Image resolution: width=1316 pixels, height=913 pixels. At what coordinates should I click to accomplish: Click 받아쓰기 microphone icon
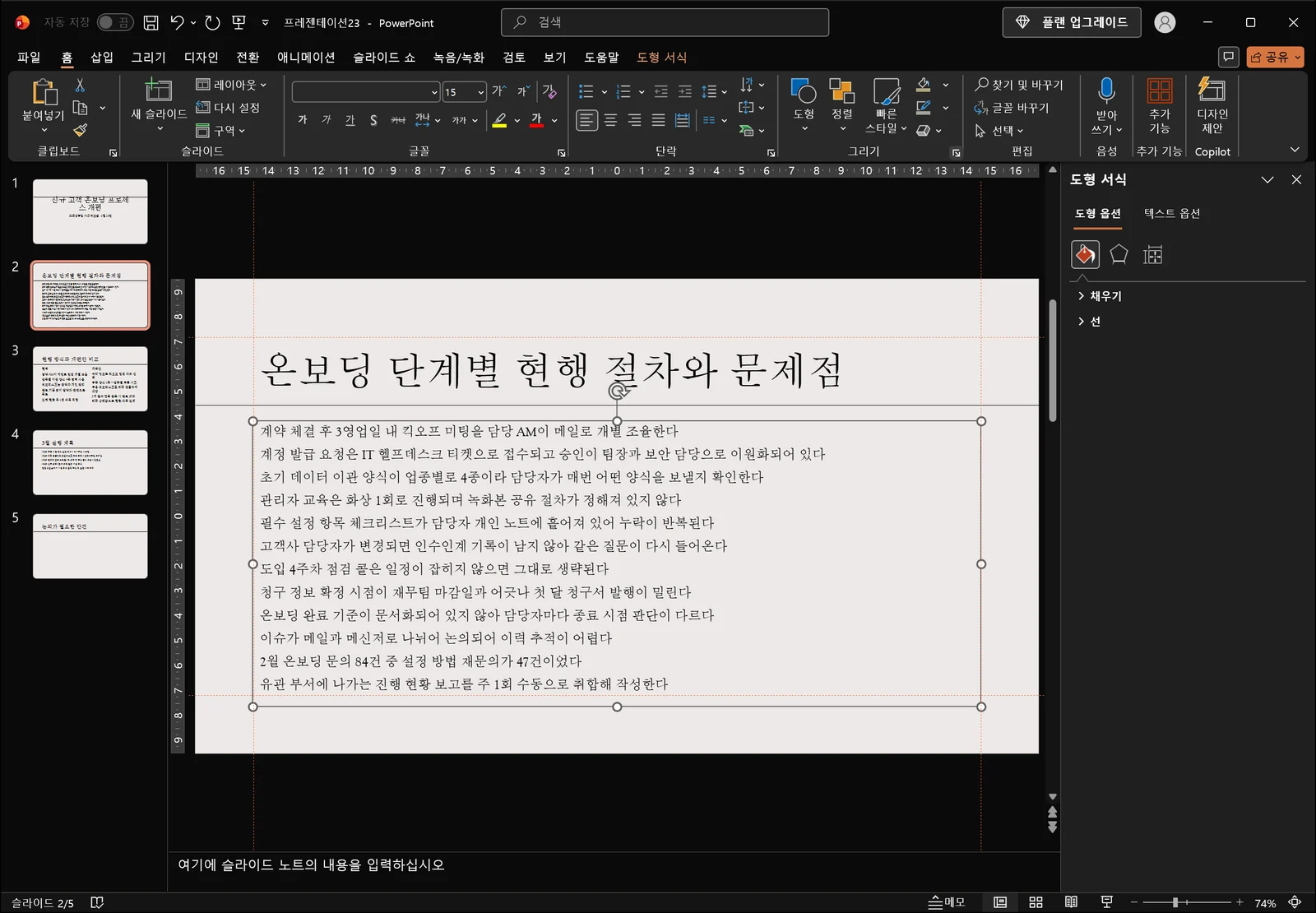(1106, 90)
